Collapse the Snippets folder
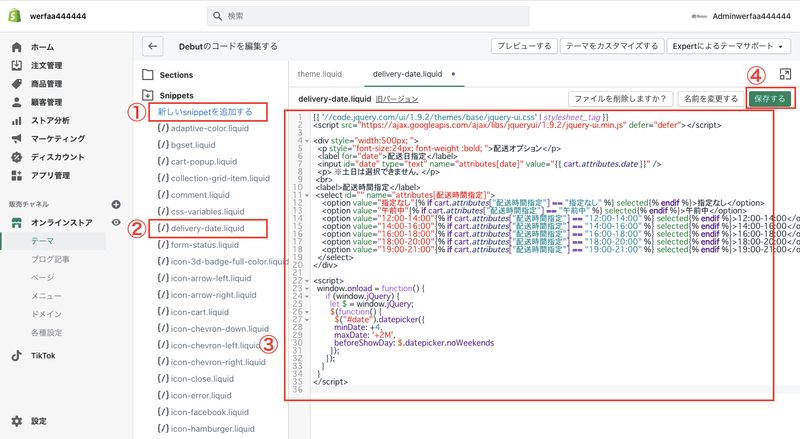Image resolution: width=800 pixels, height=439 pixels. 147,95
